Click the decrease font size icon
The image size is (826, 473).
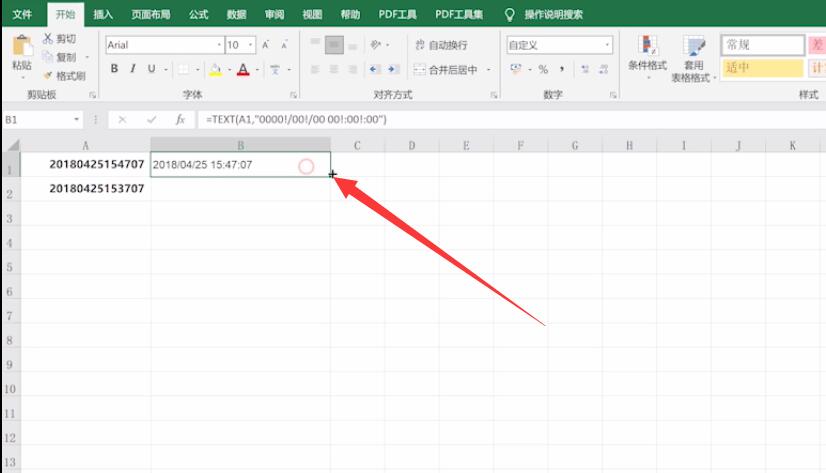coord(284,45)
